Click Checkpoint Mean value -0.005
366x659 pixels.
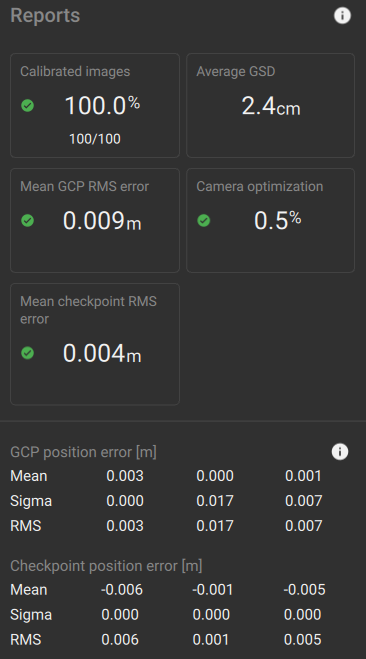point(304,590)
